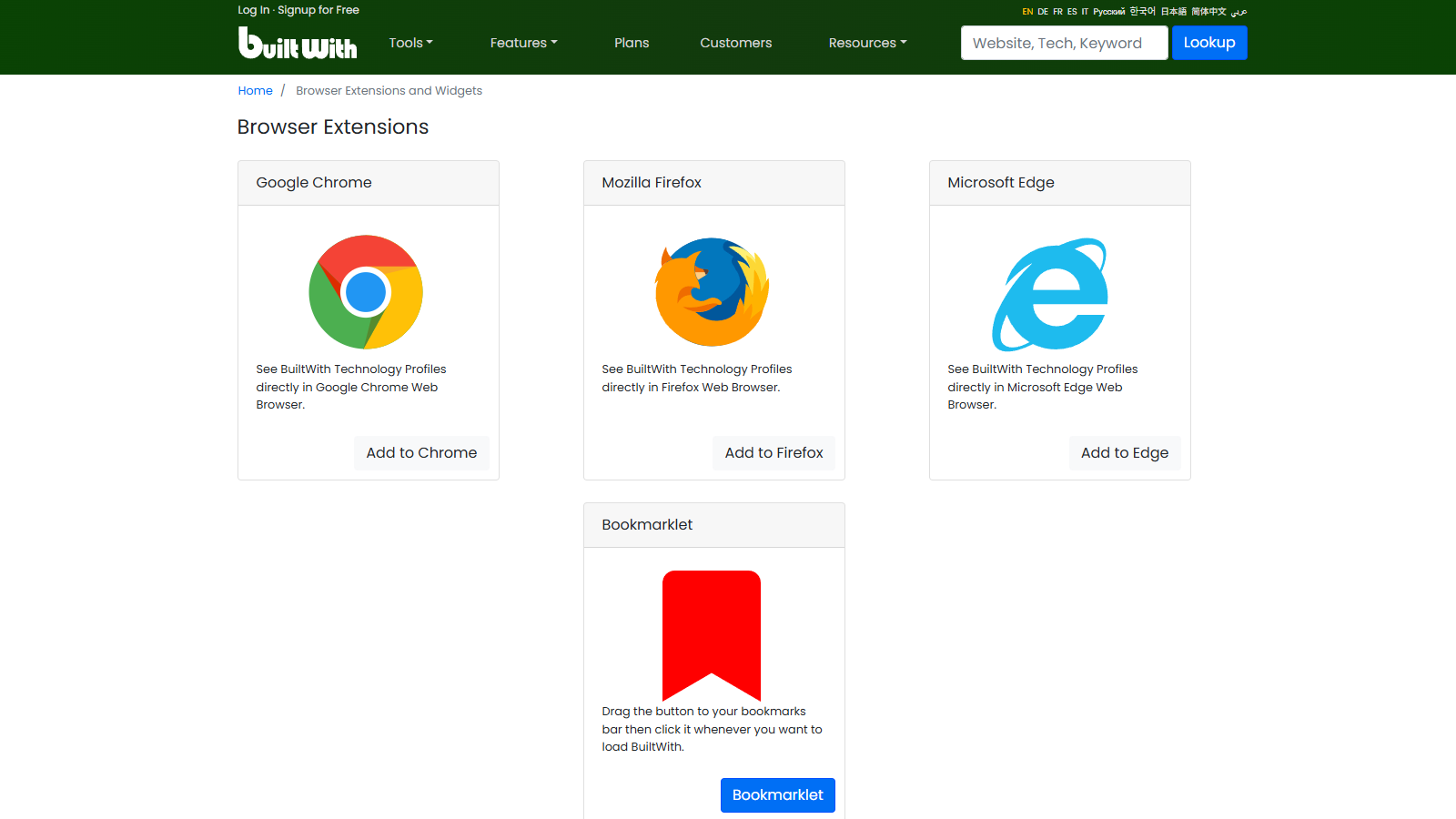Click the BuiltWith logo
The width and height of the screenshot is (1456, 819).
(x=297, y=43)
